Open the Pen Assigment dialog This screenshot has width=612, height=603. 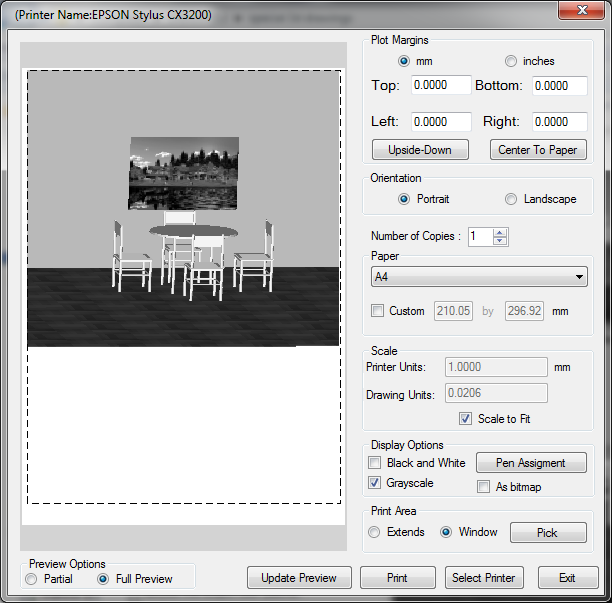(x=530, y=463)
